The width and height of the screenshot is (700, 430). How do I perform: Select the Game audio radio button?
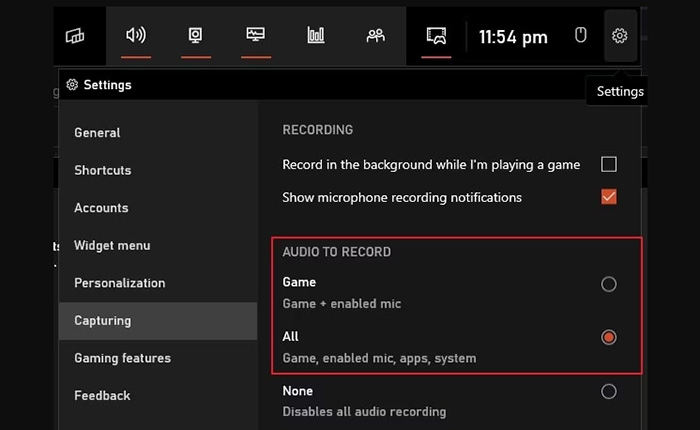608,285
